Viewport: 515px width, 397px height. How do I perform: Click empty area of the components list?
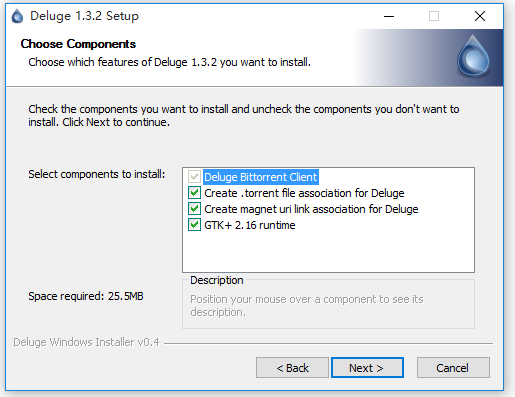tap(328, 252)
